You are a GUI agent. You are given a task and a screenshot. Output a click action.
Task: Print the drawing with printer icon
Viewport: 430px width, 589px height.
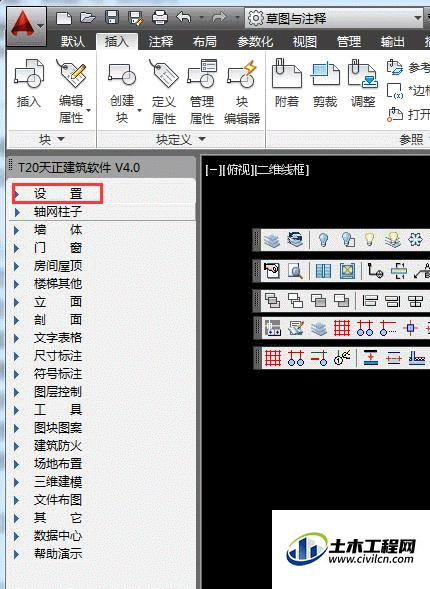point(160,18)
